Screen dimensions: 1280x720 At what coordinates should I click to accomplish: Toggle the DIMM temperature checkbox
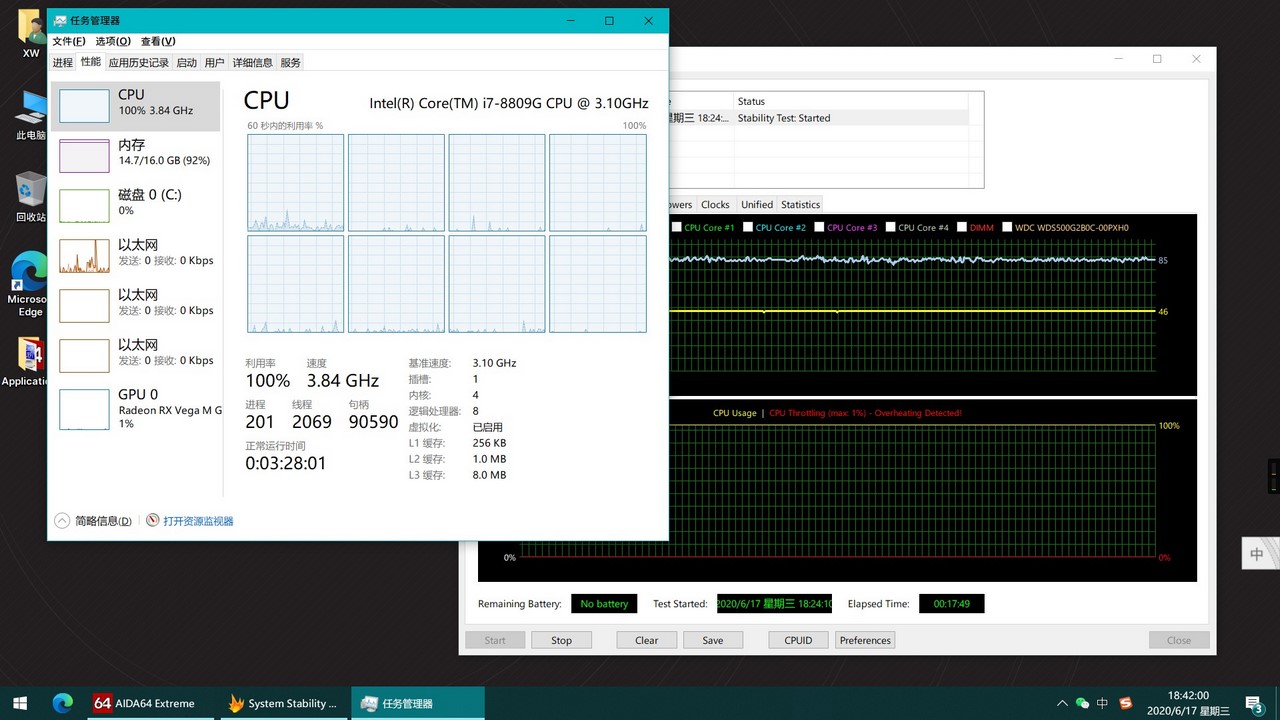(962, 228)
